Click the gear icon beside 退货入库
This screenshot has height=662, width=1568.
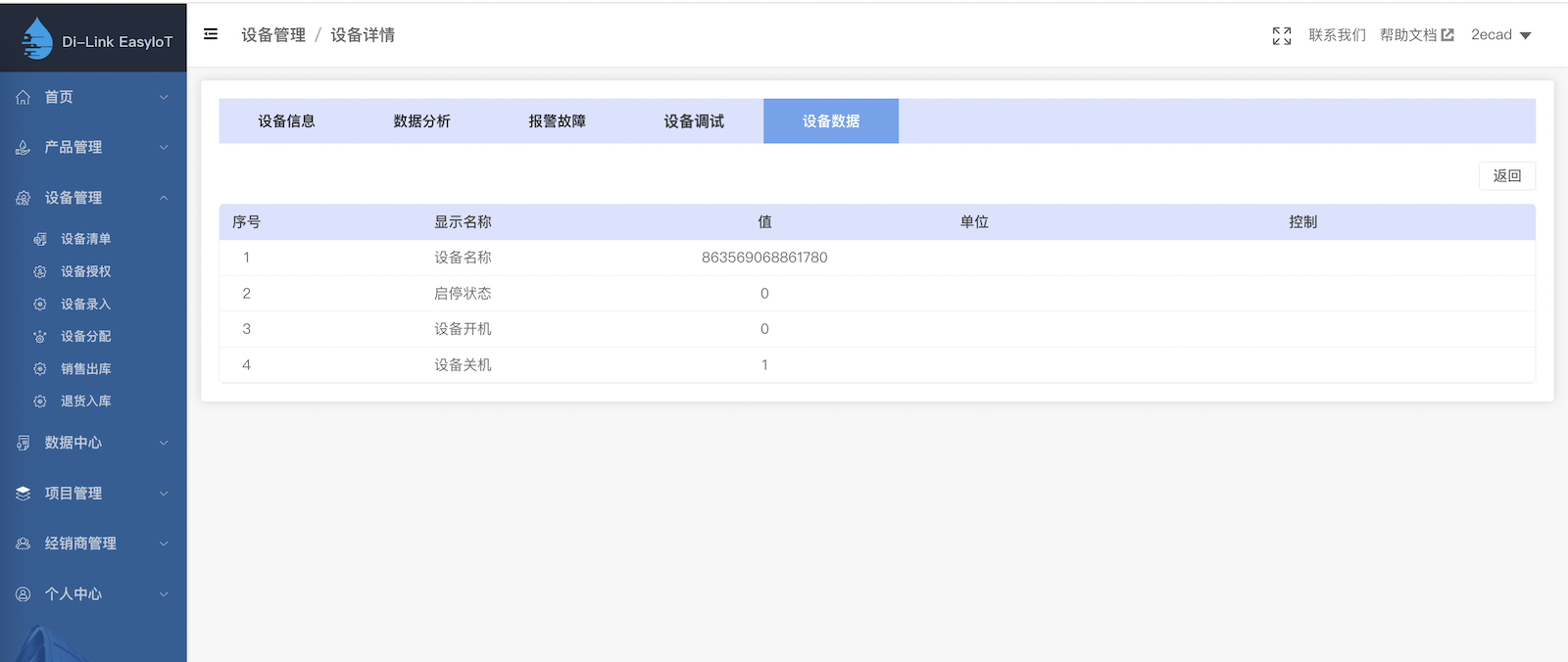[x=40, y=402]
